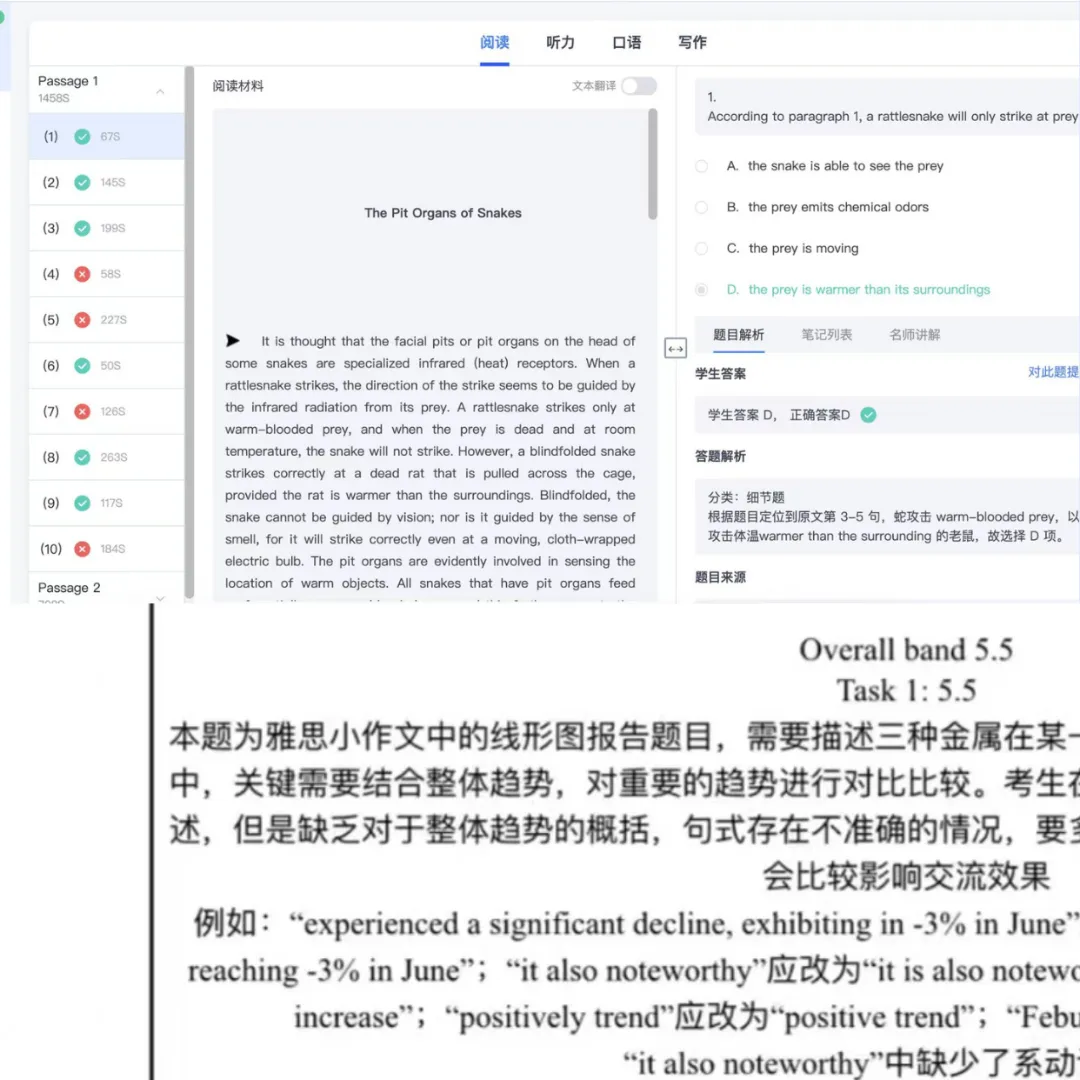
Task: Click the passage title The Pit Organs of Snakes
Action: point(443,213)
